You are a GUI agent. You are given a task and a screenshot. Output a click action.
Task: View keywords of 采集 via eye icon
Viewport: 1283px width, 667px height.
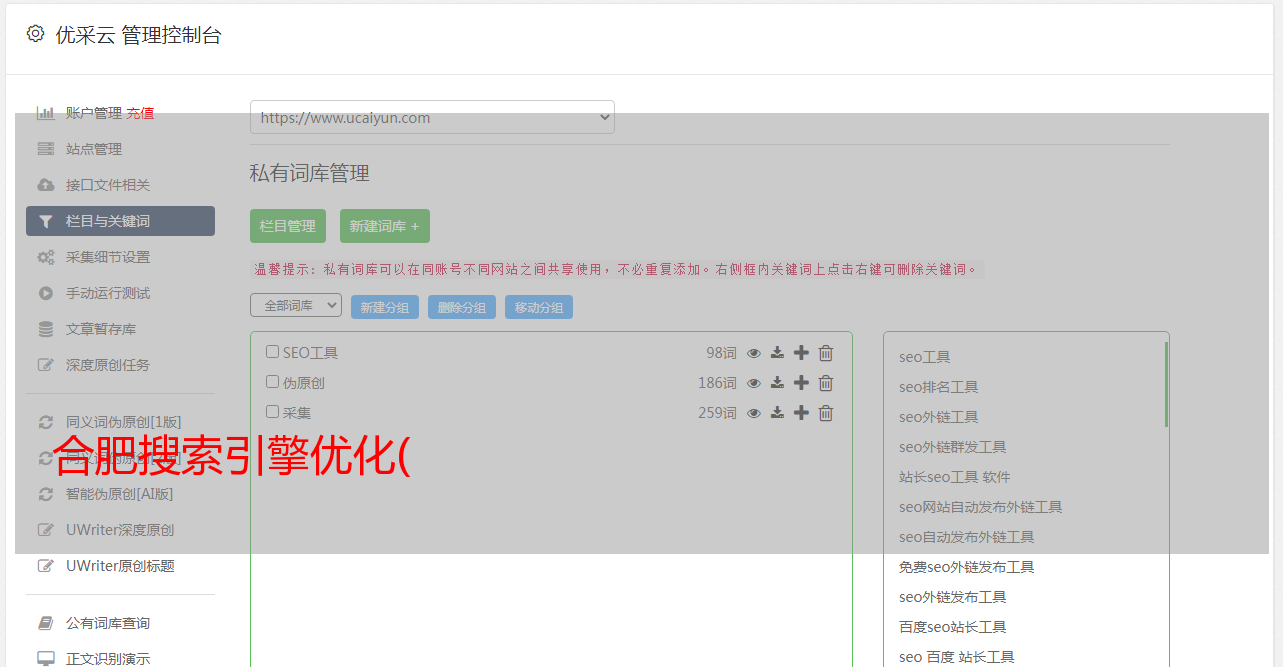754,413
